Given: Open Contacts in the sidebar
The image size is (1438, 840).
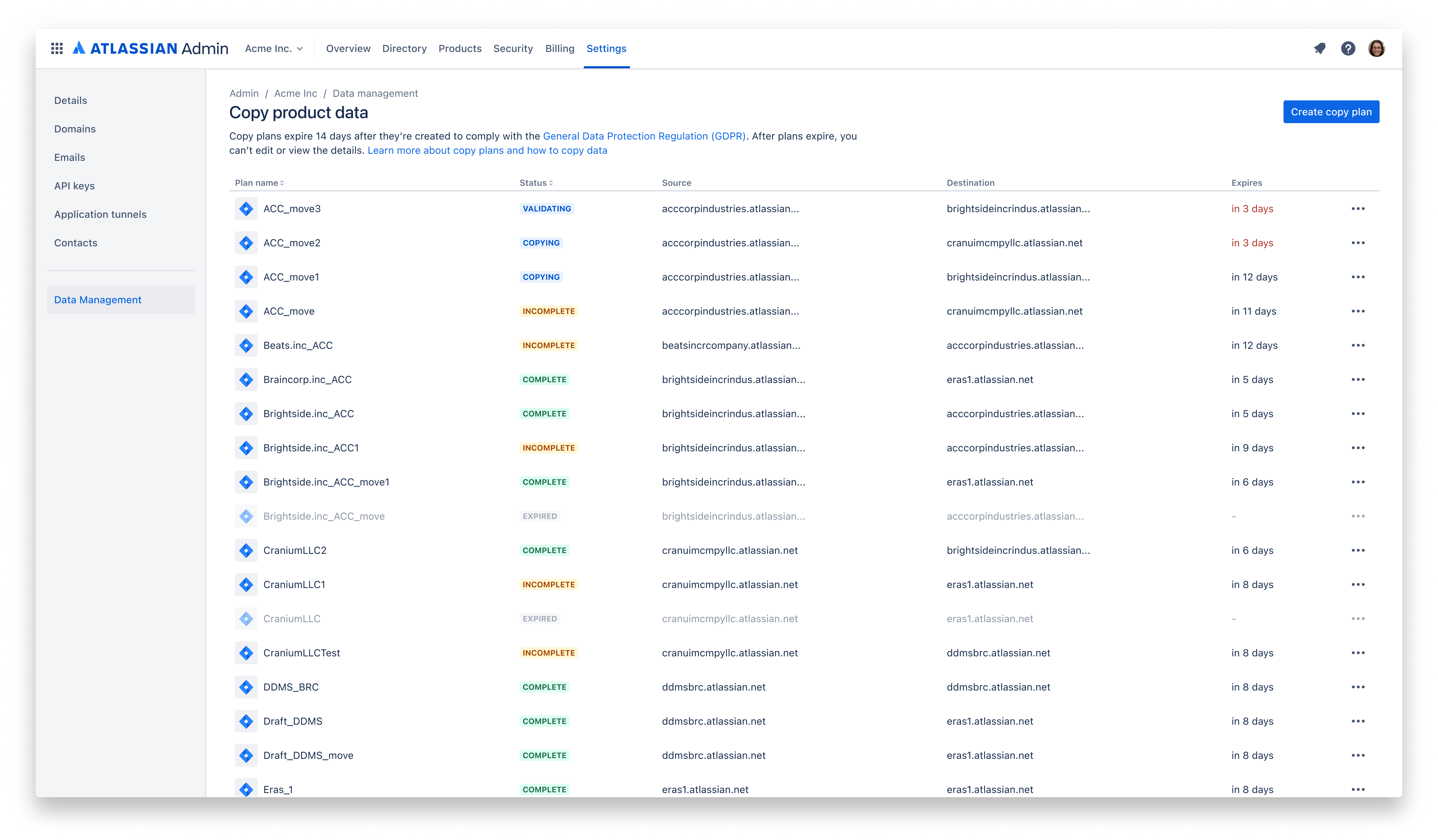Looking at the screenshot, I should point(76,243).
